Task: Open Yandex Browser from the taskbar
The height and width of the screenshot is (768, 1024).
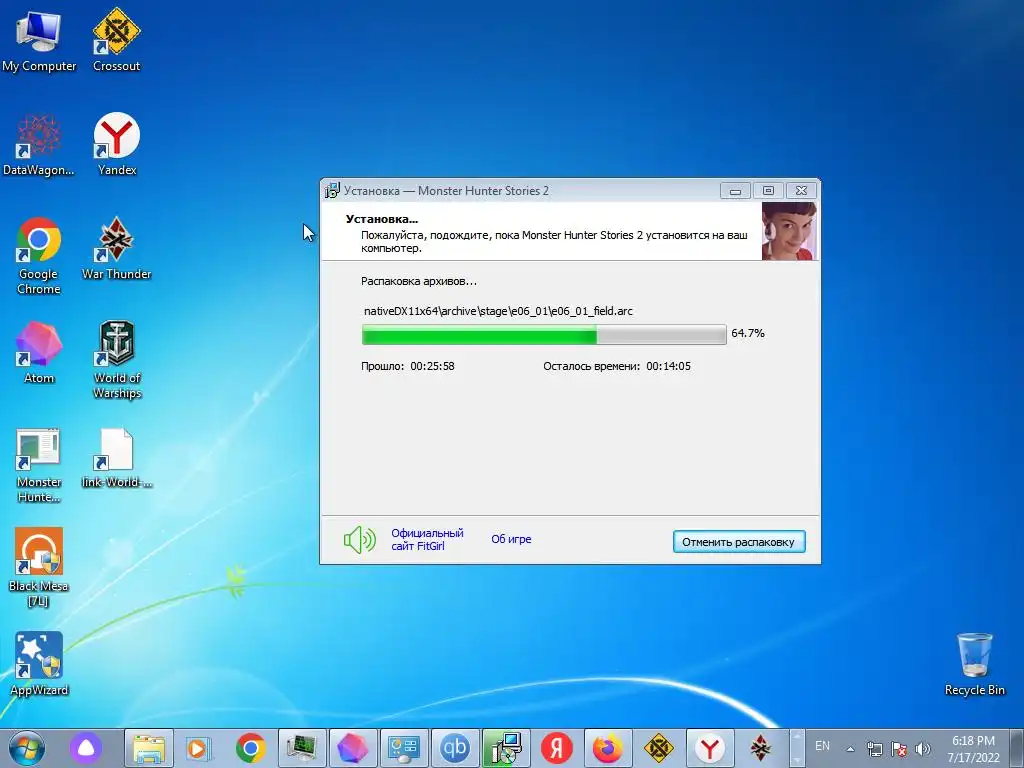Action: (709, 748)
